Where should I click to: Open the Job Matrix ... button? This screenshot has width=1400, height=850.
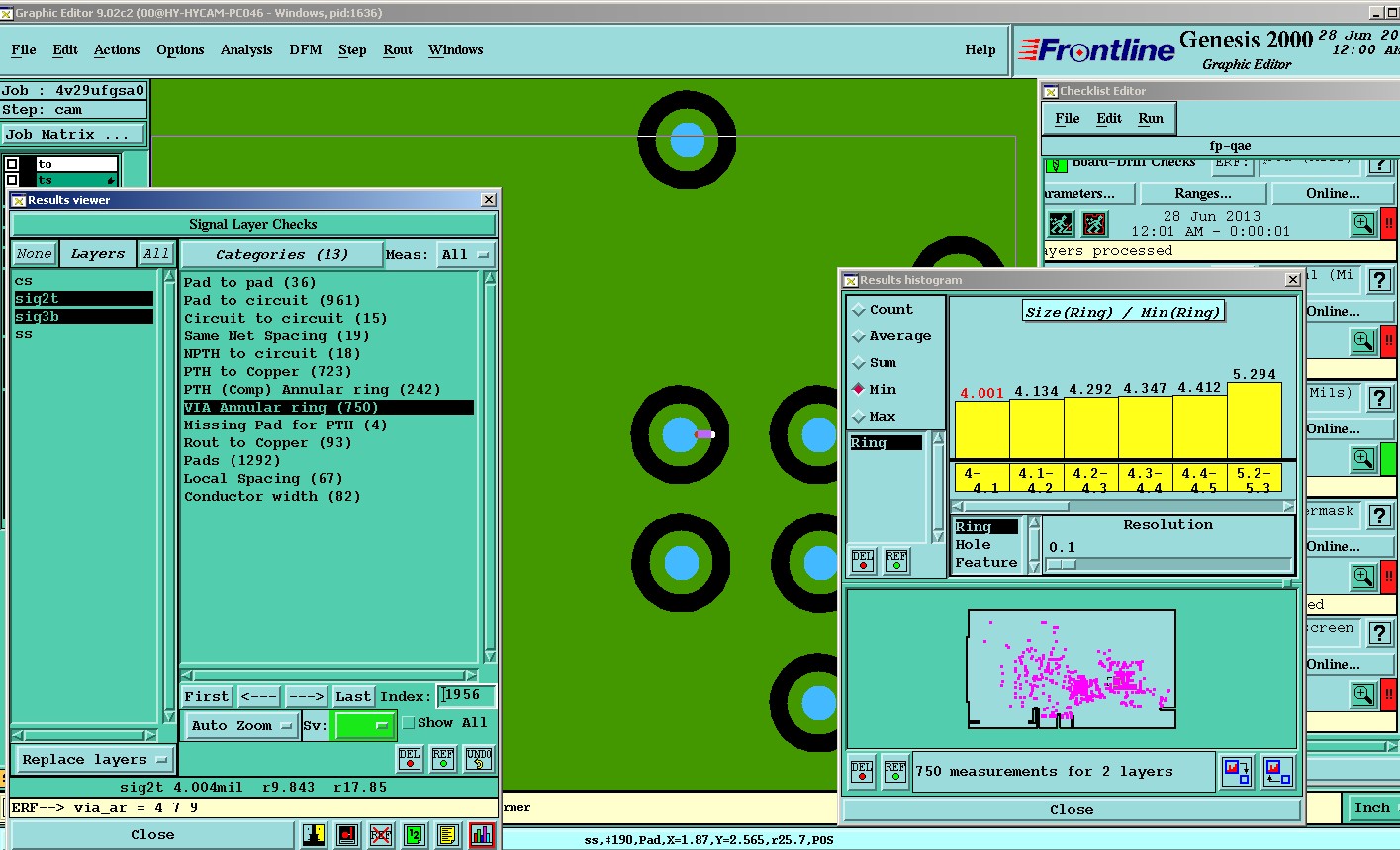[74, 134]
